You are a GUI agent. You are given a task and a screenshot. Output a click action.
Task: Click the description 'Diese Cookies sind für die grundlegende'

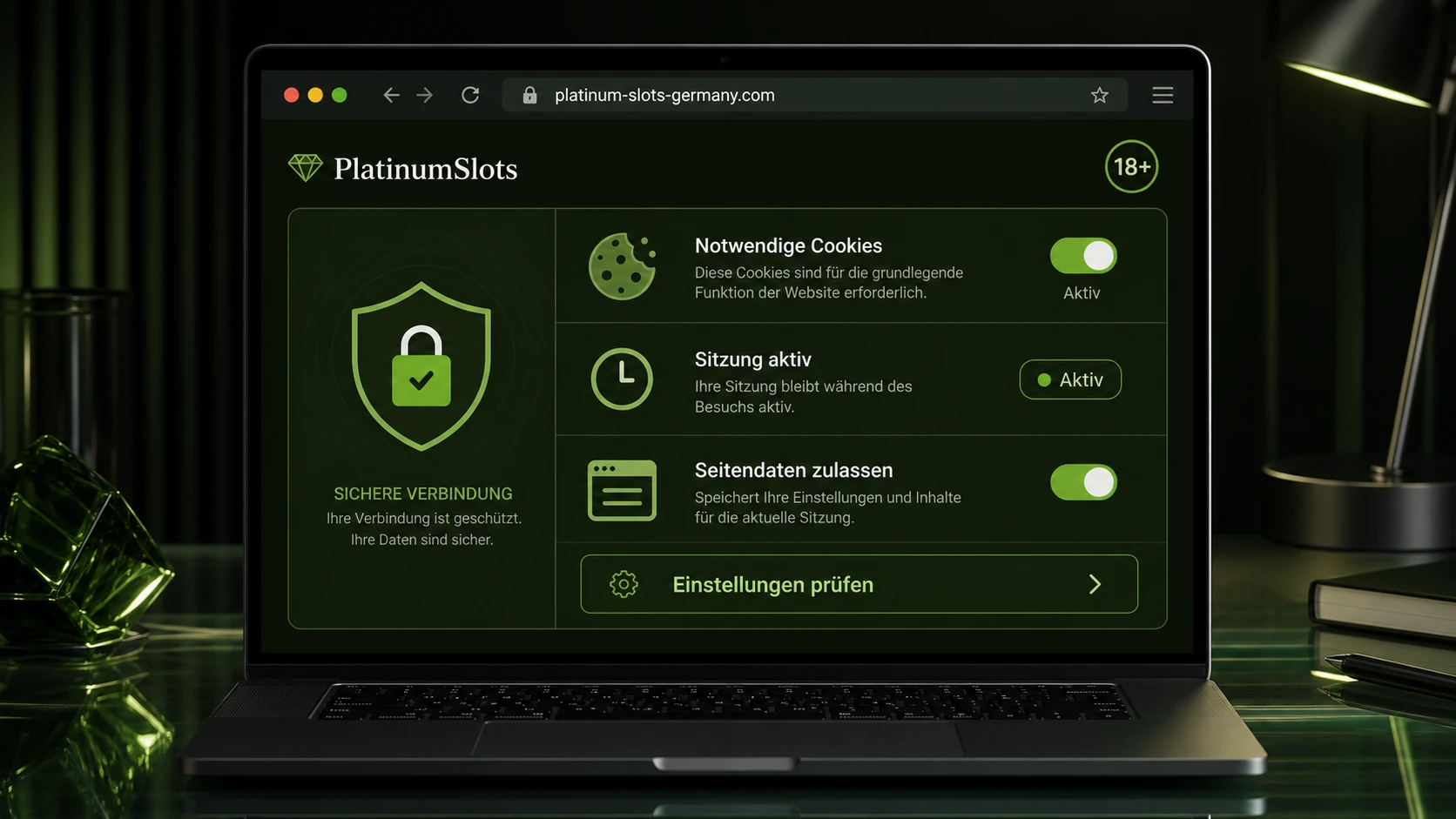point(828,272)
